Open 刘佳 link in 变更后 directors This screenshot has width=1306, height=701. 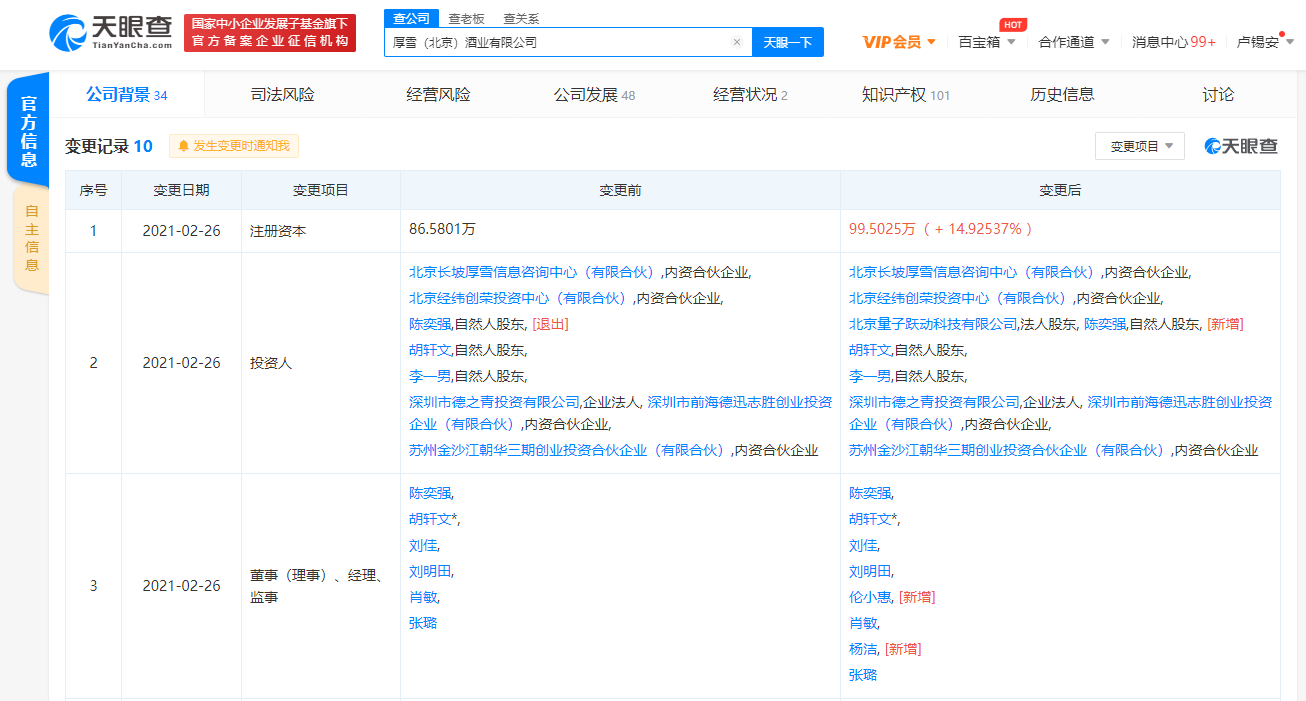[x=863, y=545]
